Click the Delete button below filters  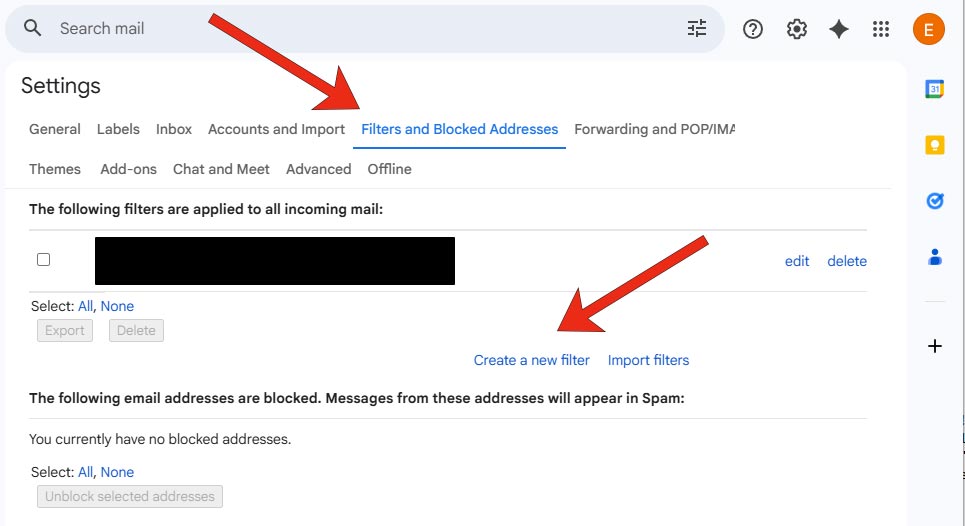point(136,330)
